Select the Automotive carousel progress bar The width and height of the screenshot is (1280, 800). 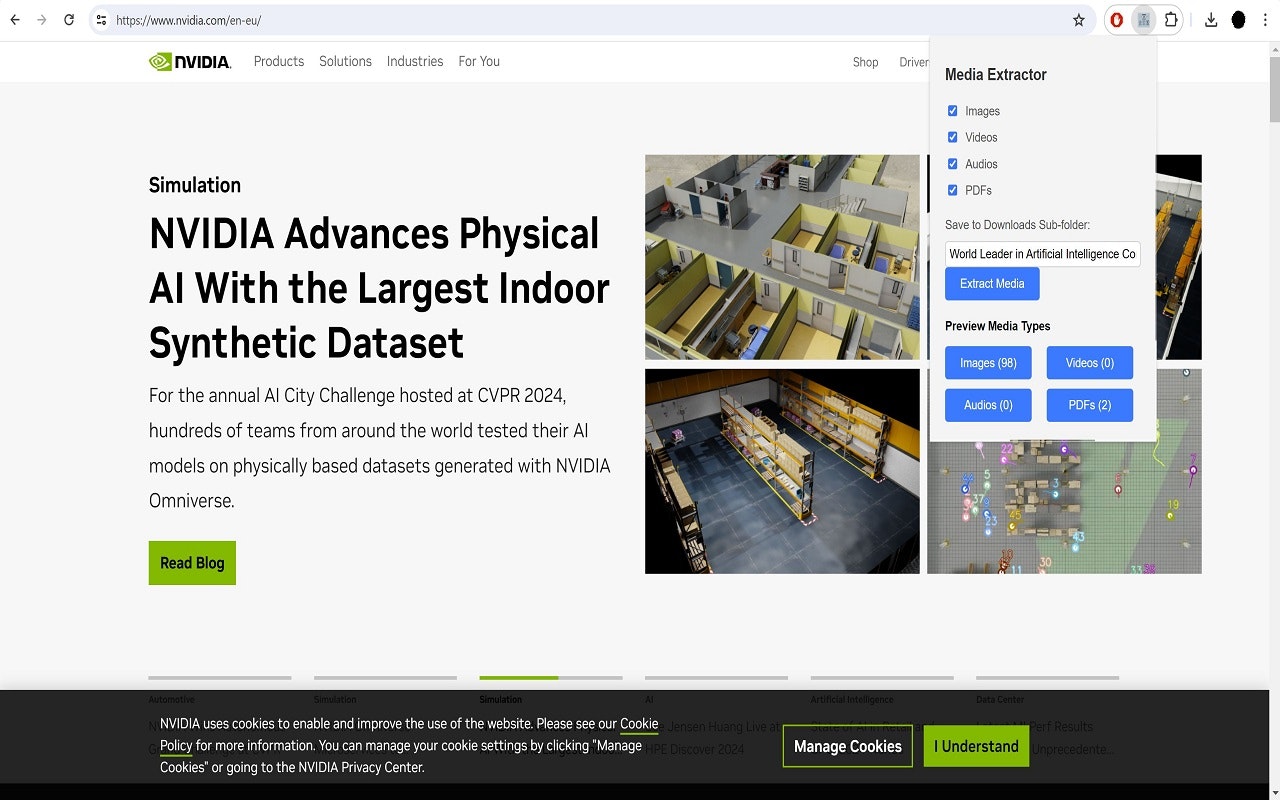220,678
